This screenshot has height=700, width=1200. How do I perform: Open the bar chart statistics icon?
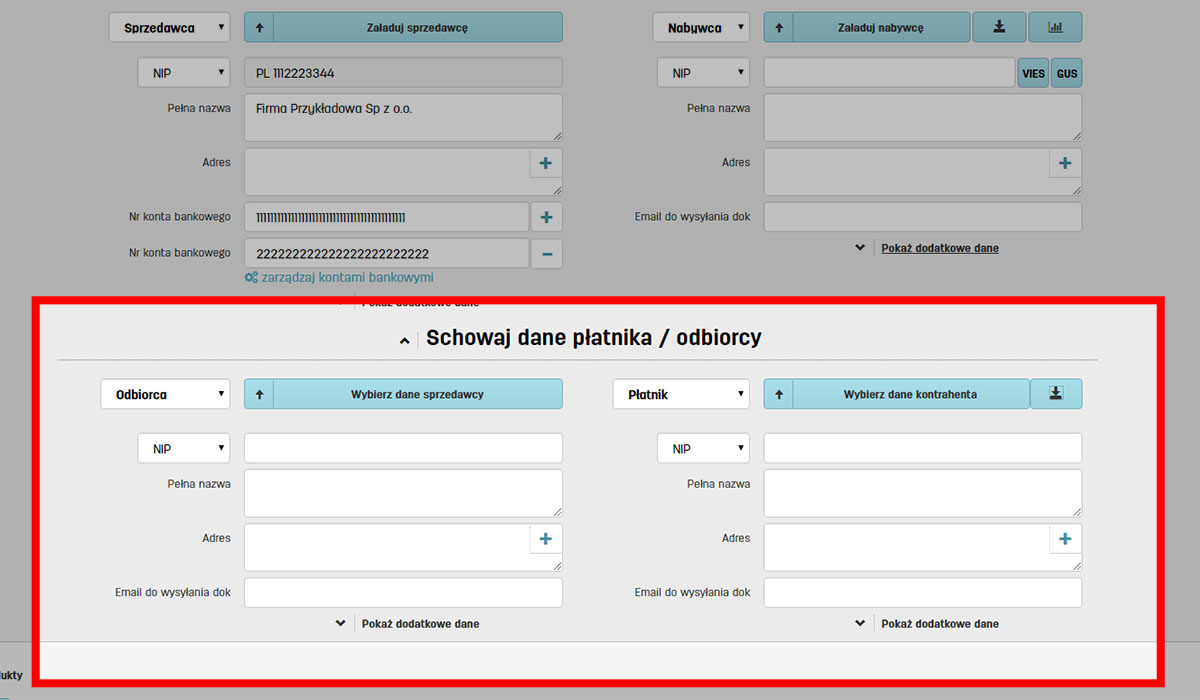(1055, 27)
